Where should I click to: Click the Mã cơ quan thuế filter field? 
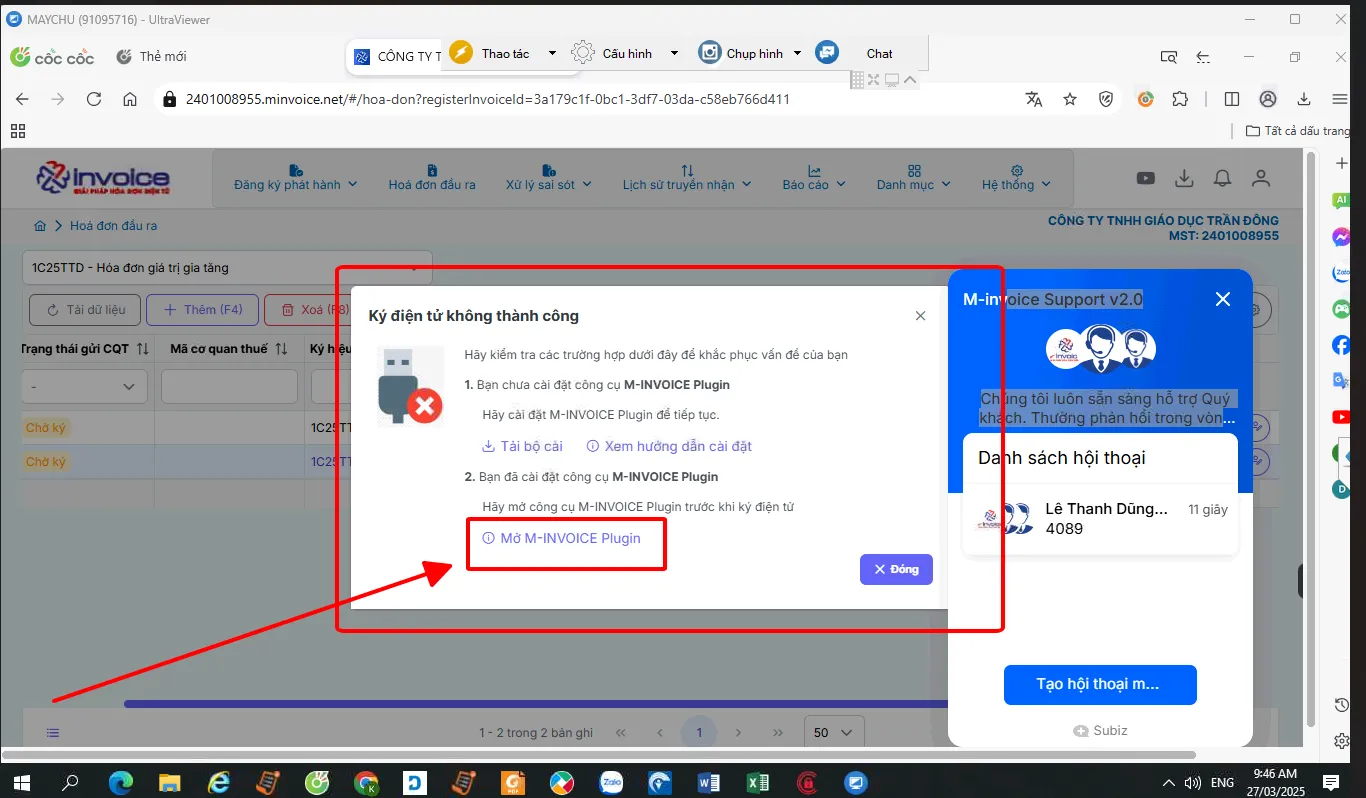(x=229, y=386)
